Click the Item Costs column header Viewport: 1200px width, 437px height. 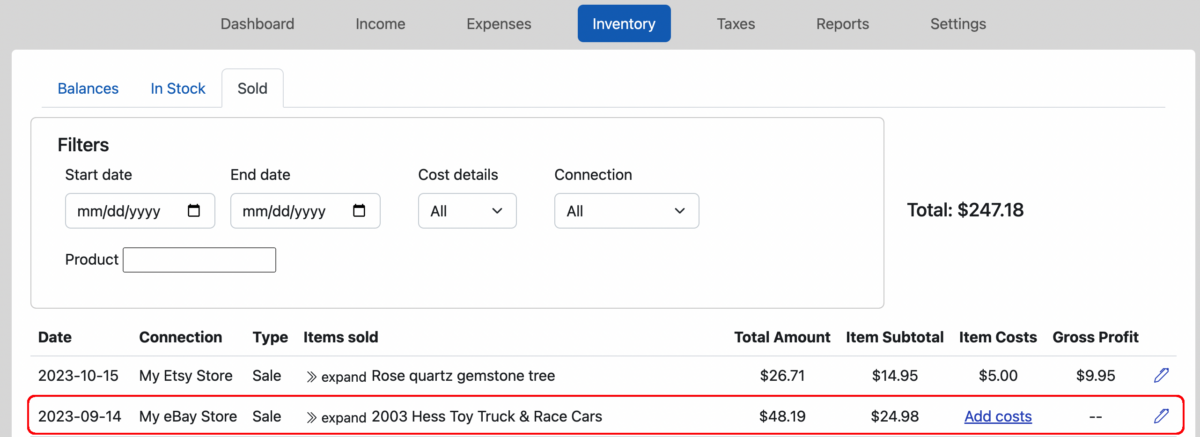998,337
